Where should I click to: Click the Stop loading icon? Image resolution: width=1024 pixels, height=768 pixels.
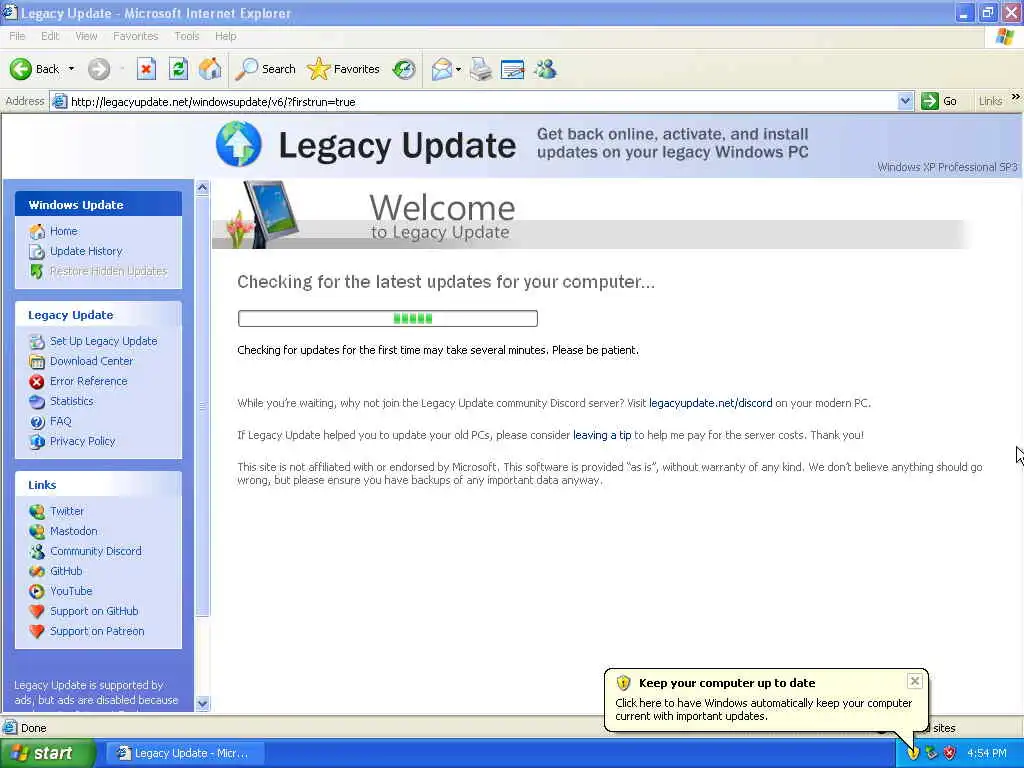click(146, 69)
